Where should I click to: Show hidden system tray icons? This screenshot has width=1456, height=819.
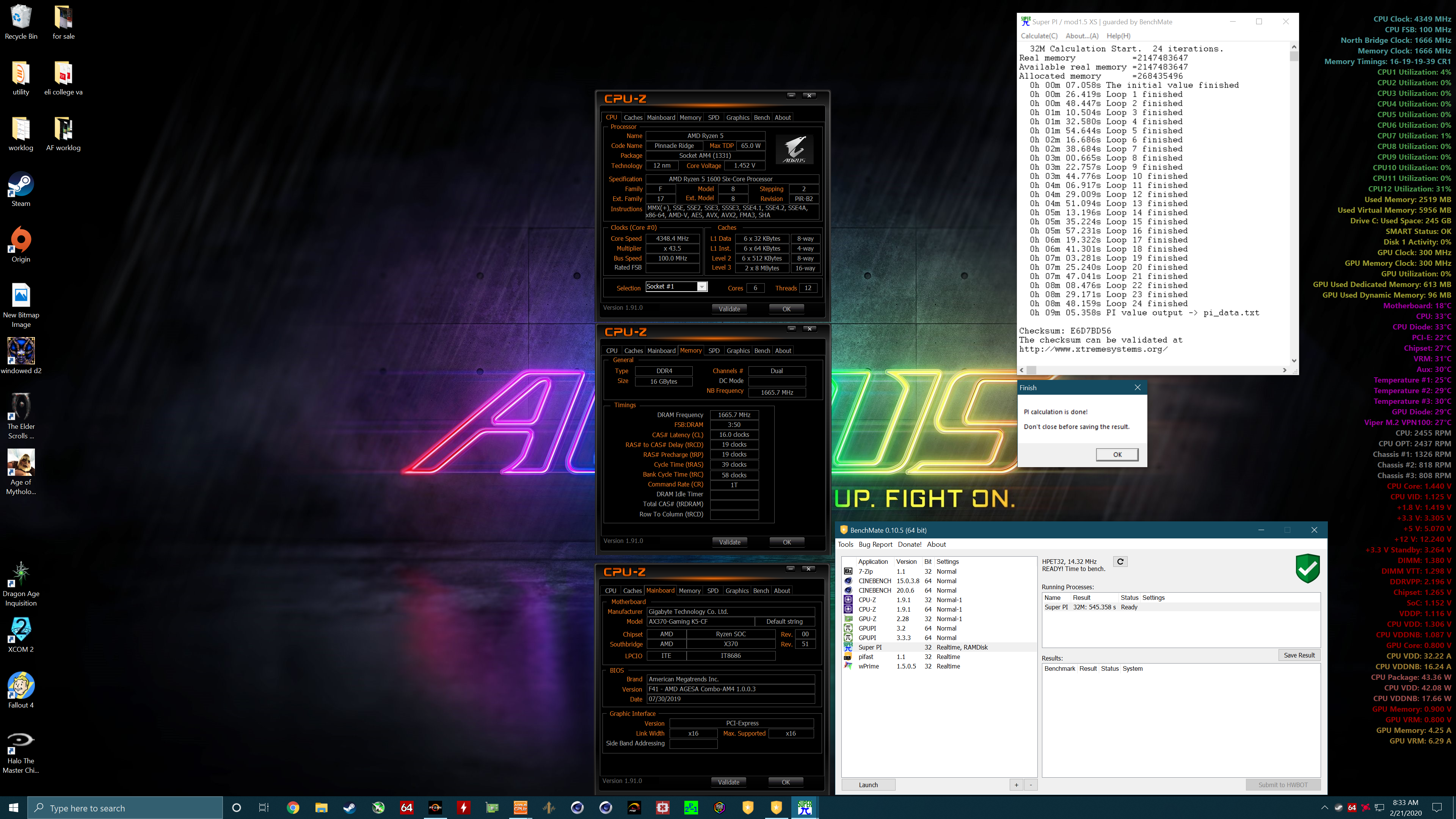[1324, 808]
